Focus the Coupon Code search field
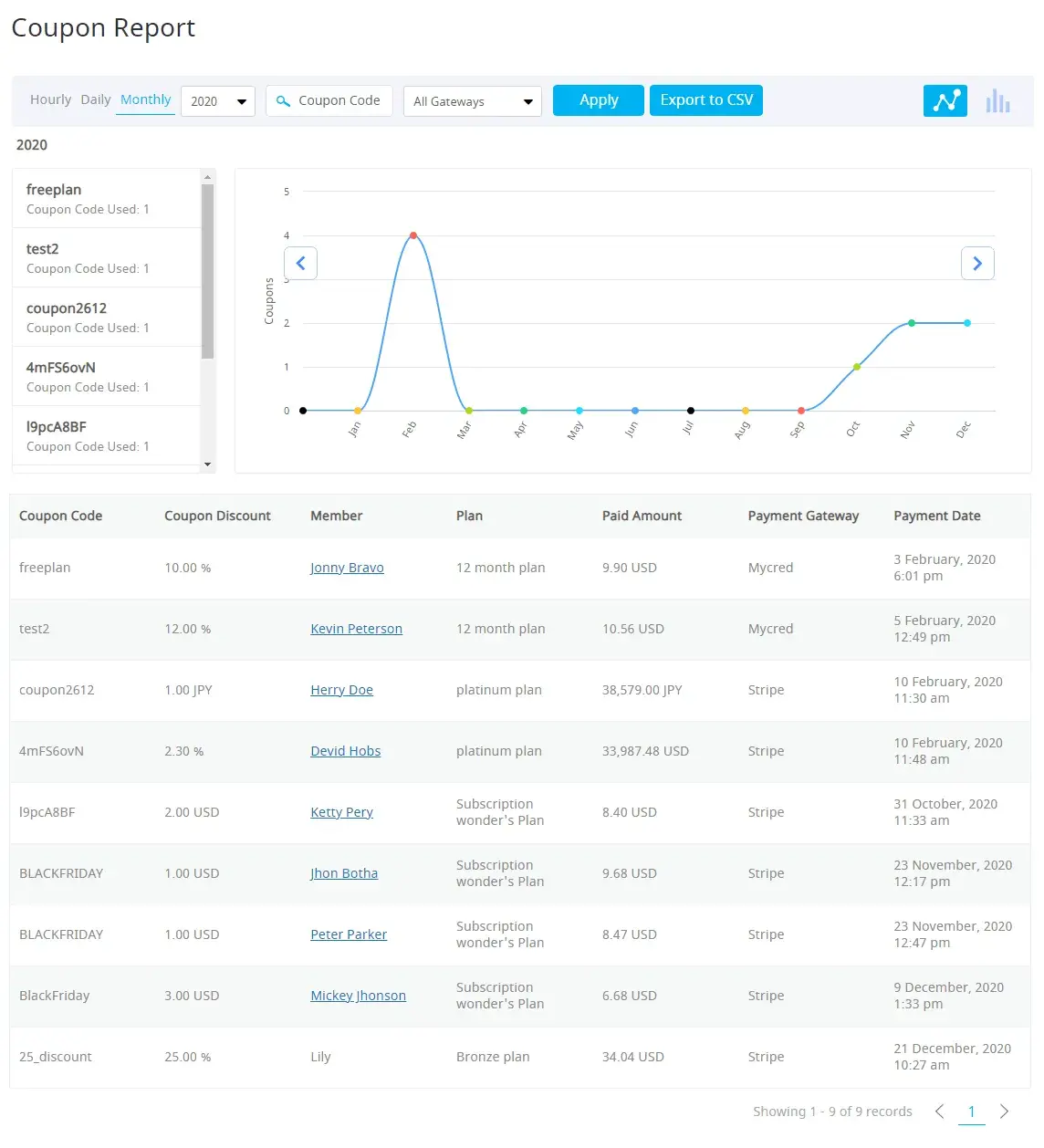1044x1148 pixels. [338, 100]
